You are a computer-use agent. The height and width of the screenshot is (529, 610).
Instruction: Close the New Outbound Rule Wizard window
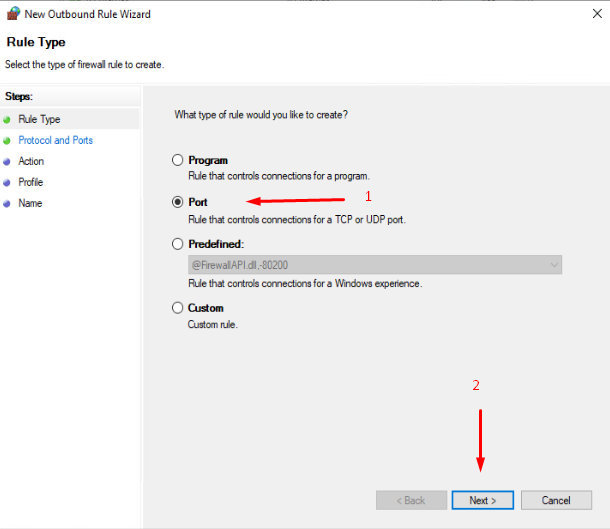click(x=597, y=14)
